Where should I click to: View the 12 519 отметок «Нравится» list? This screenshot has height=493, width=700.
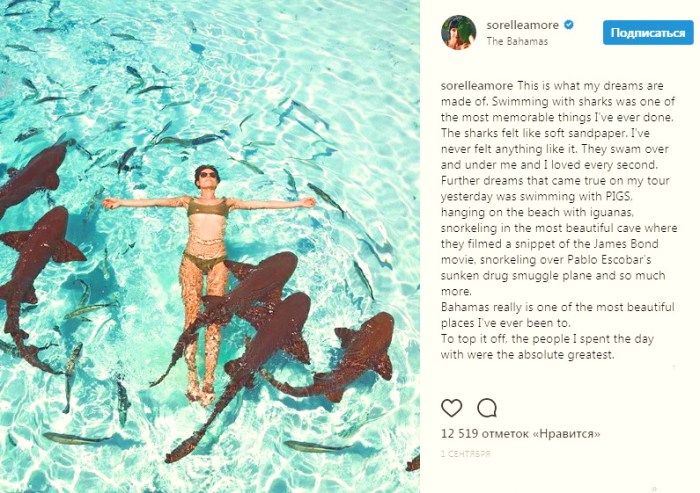tap(520, 434)
